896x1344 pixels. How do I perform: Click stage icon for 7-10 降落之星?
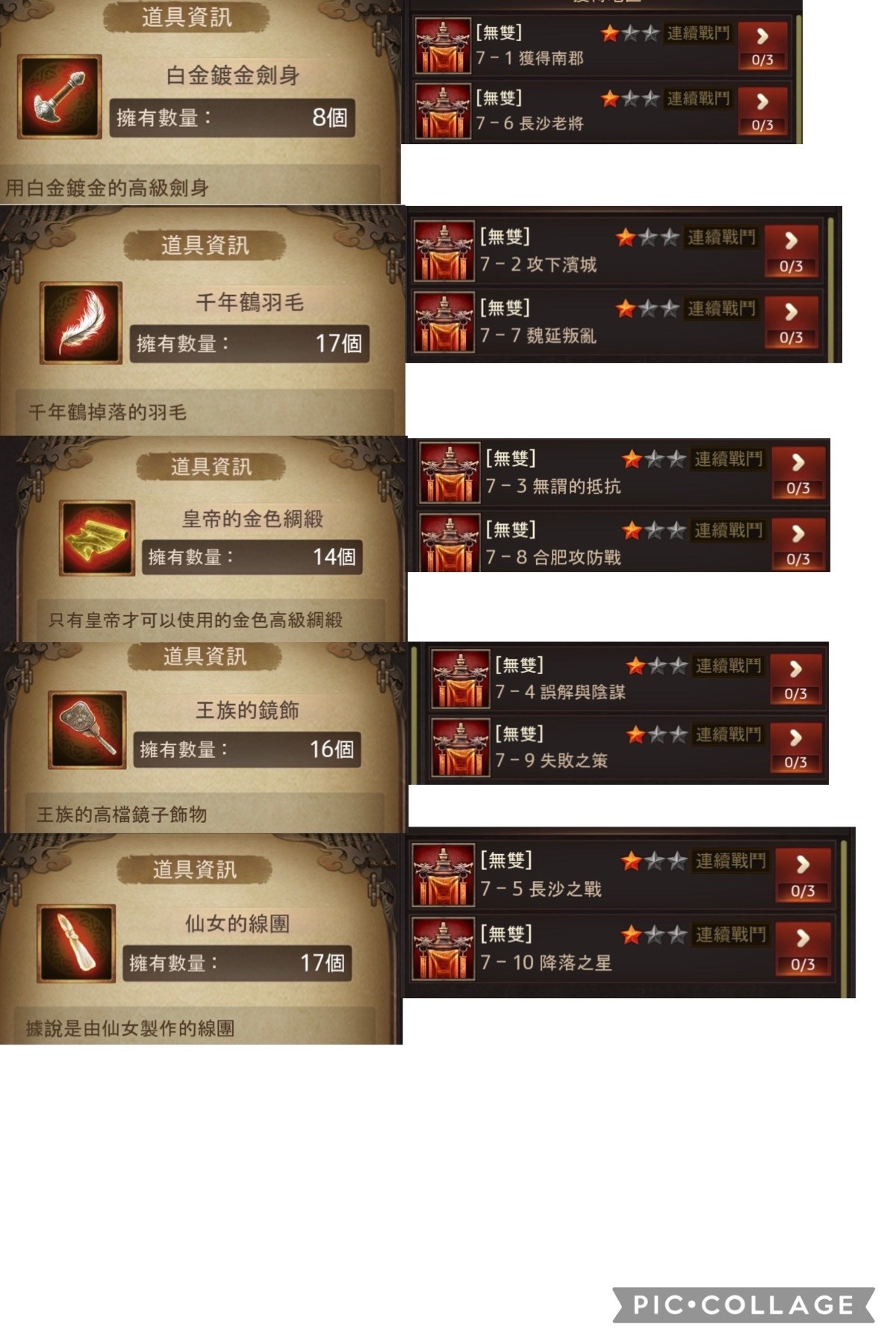point(444,949)
